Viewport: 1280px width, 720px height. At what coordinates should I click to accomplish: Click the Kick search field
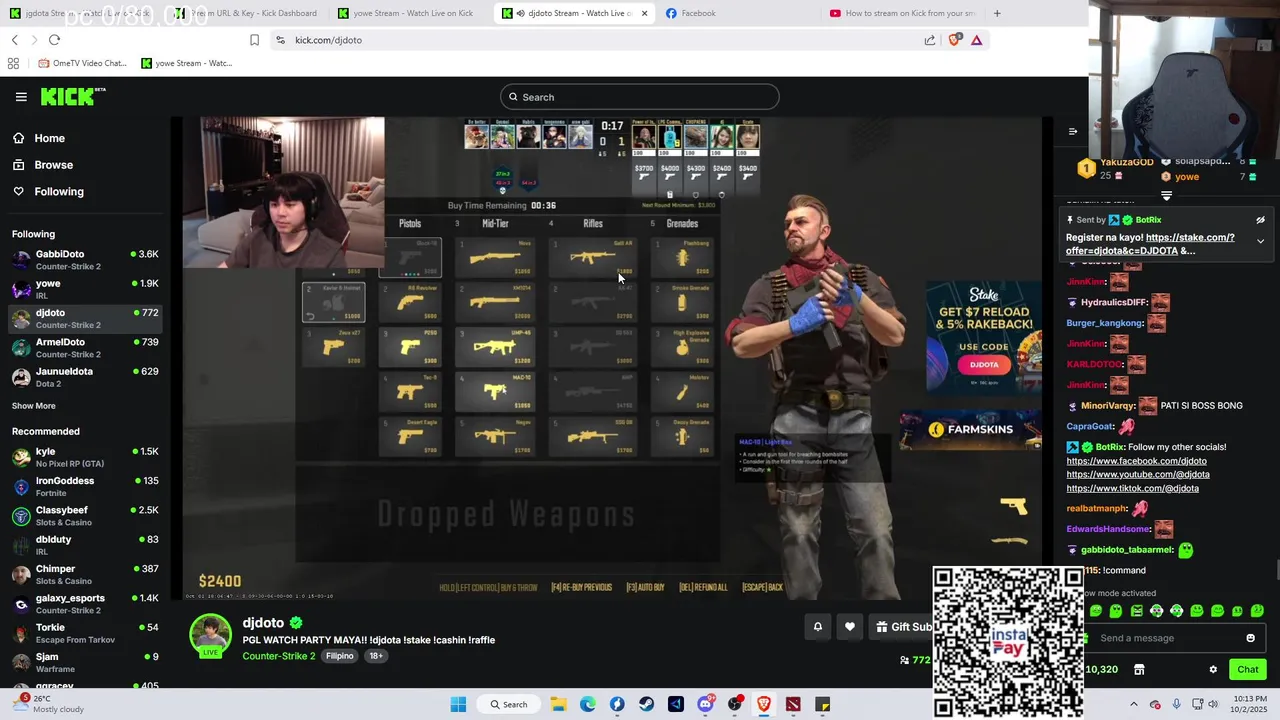(x=640, y=97)
